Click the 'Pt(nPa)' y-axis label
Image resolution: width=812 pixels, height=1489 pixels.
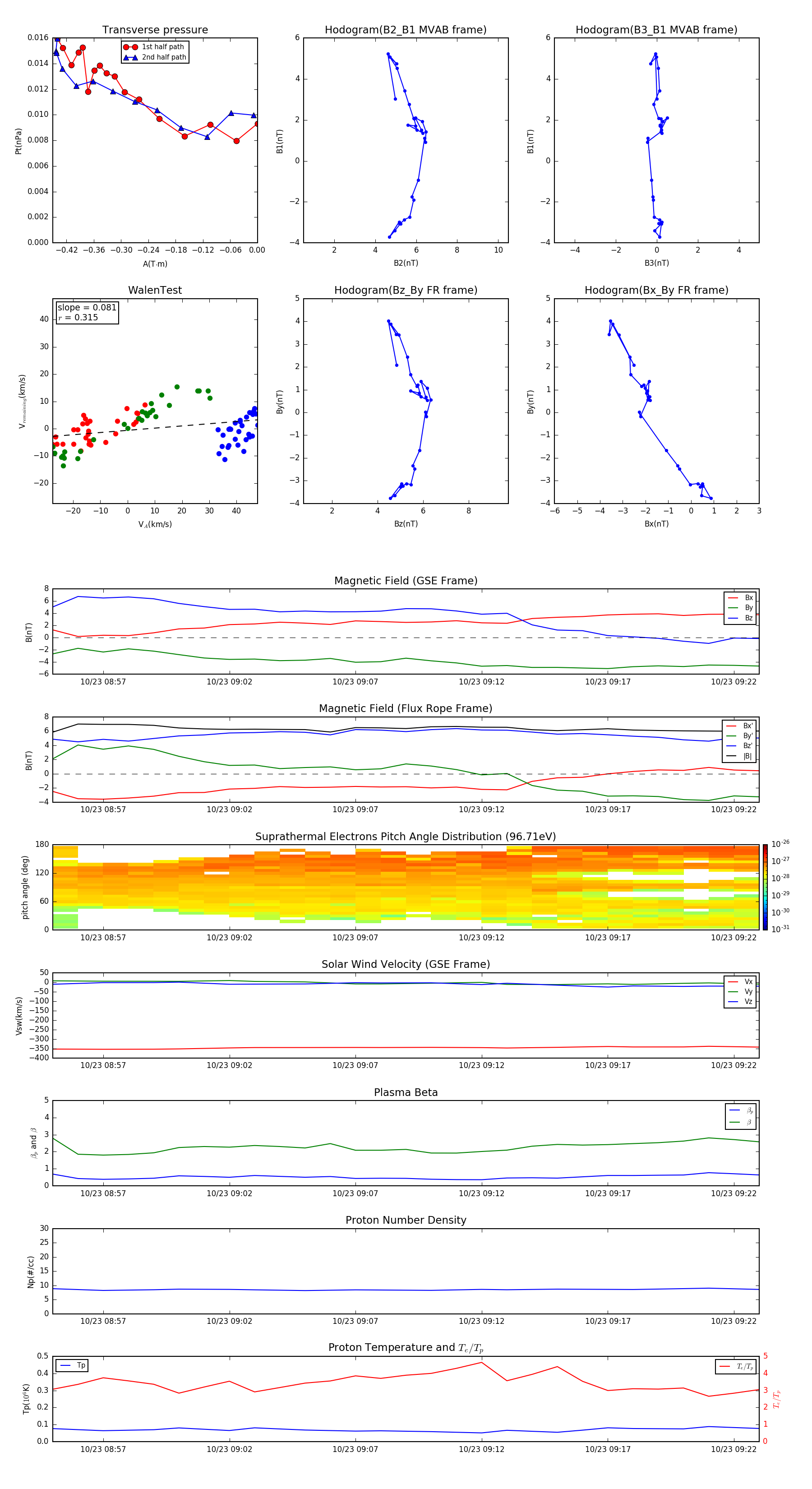point(18,141)
